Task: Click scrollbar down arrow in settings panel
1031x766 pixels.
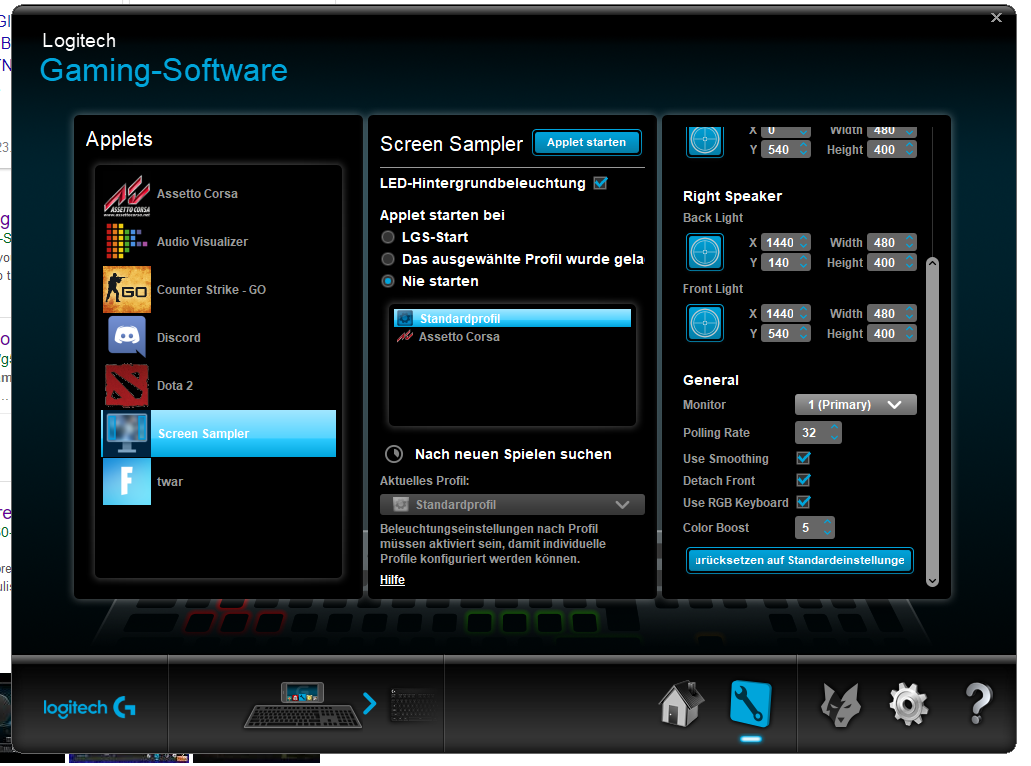Action: pyautogui.click(x=932, y=581)
